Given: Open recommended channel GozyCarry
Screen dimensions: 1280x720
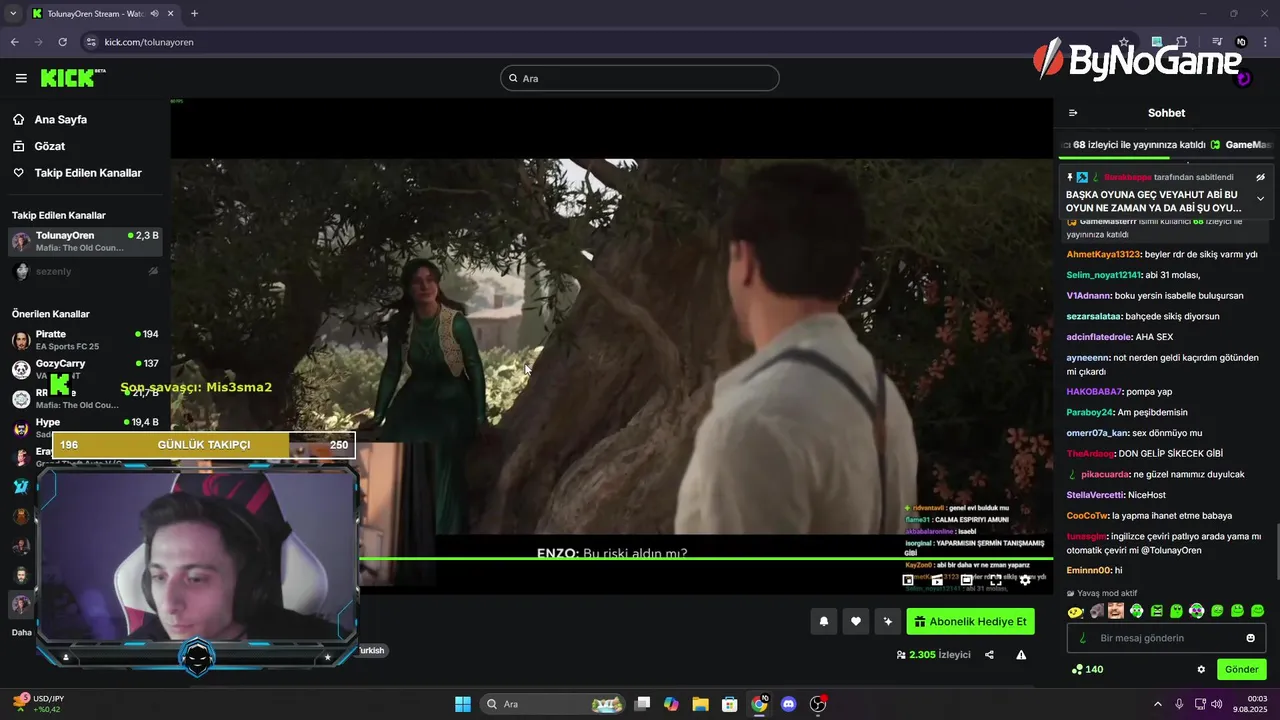Looking at the screenshot, I should pos(85,369).
